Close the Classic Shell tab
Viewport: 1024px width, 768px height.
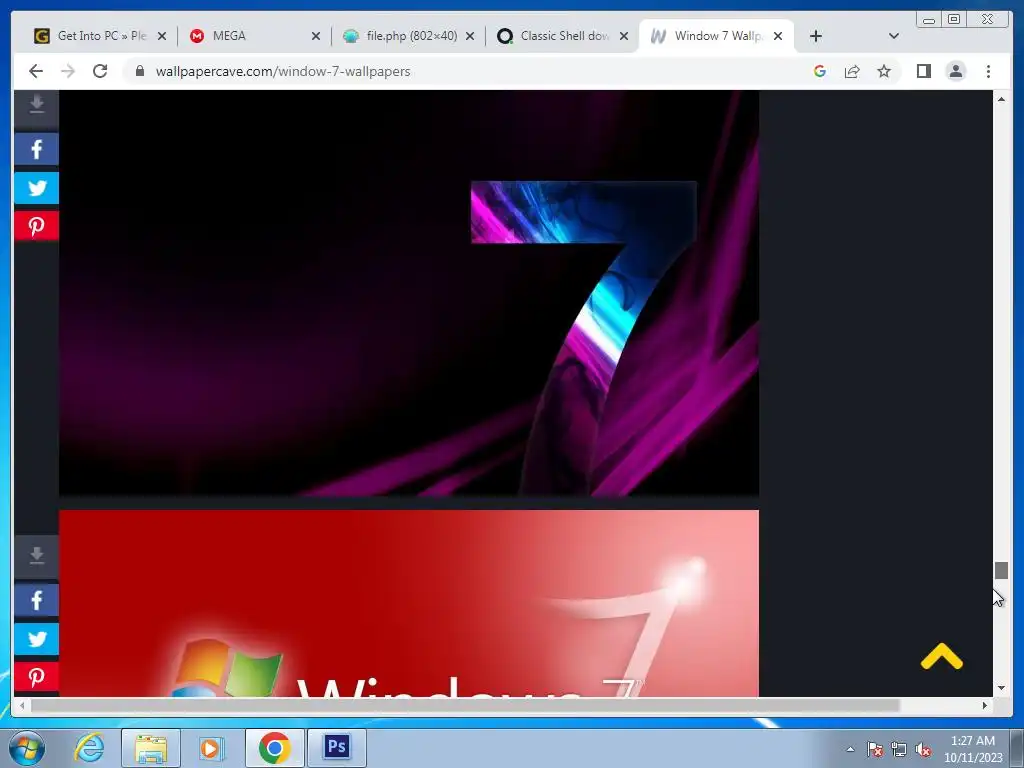coord(624,36)
